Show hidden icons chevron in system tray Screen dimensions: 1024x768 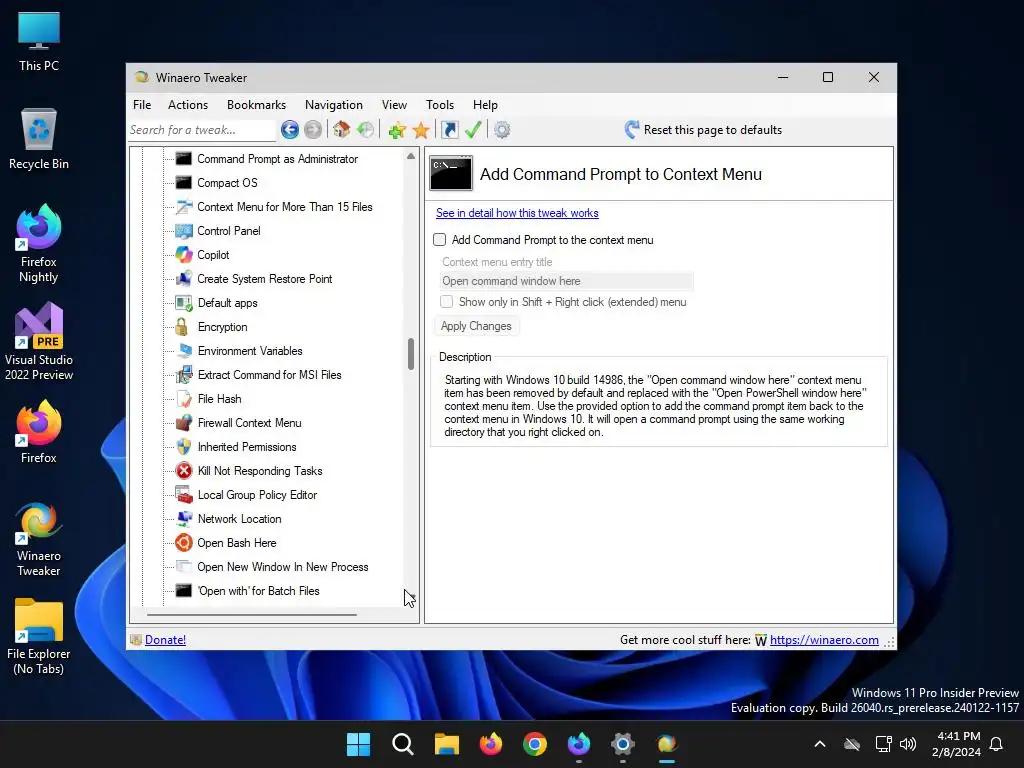(x=820, y=744)
